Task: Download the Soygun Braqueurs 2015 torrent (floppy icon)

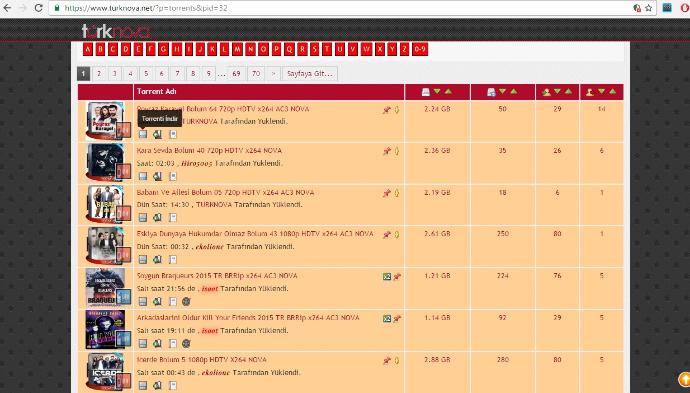Action: [143, 301]
